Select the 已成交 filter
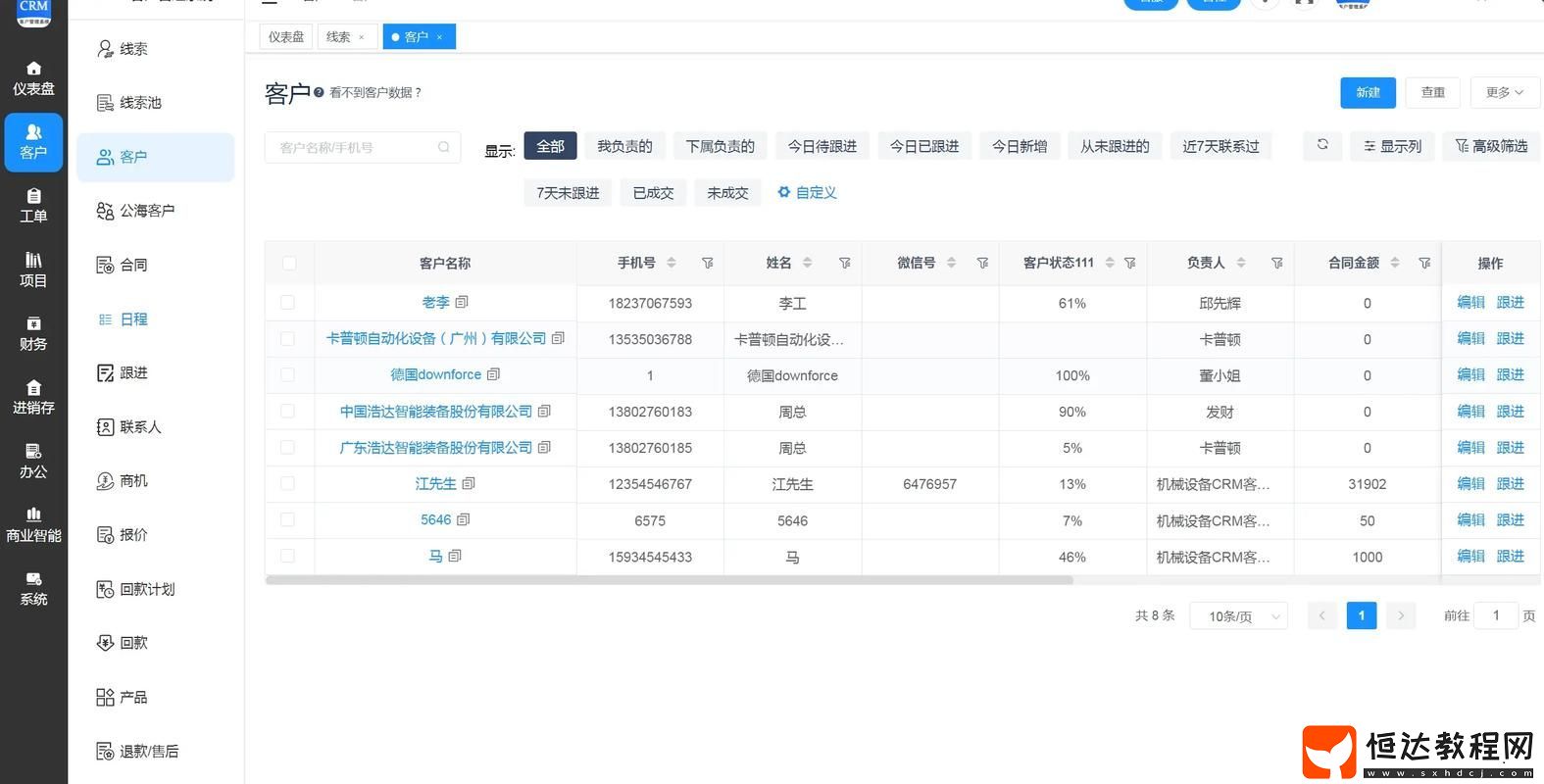The height and width of the screenshot is (784, 1544). tap(653, 193)
